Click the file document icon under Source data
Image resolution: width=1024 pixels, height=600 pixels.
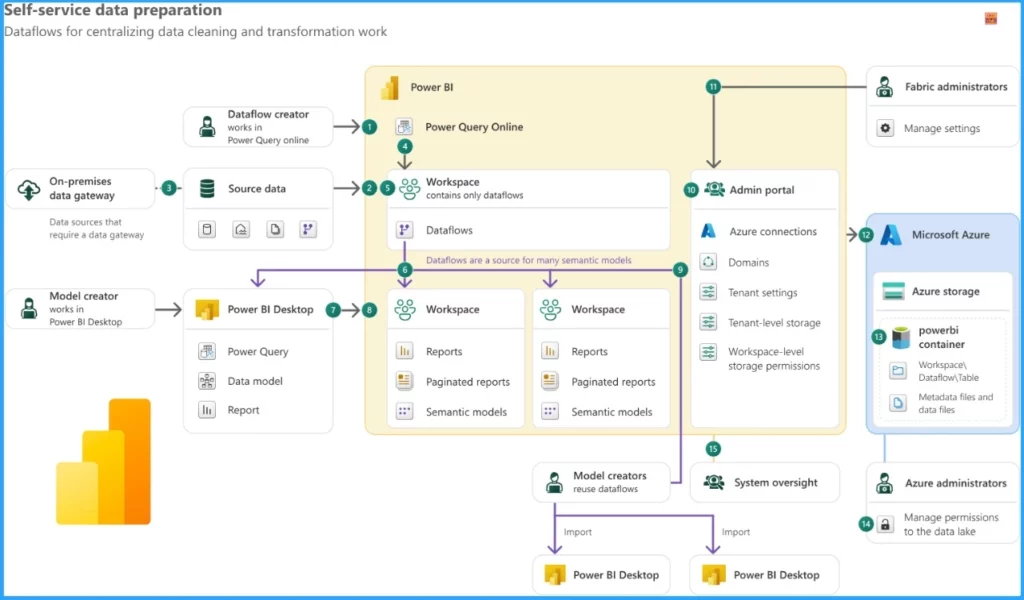click(x=275, y=229)
